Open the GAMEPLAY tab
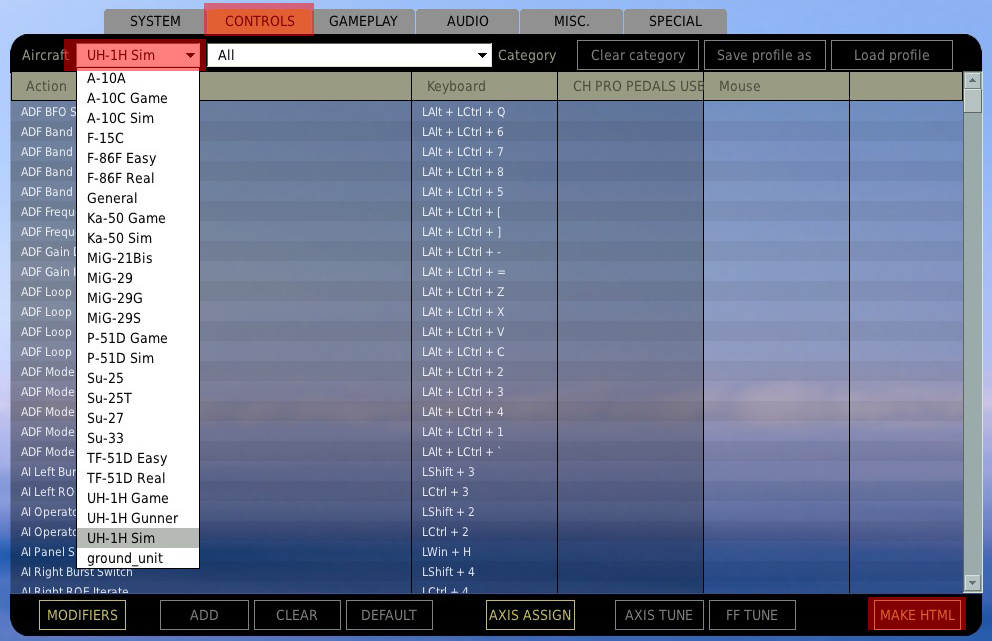This screenshot has height=641, width=992. coord(363,21)
